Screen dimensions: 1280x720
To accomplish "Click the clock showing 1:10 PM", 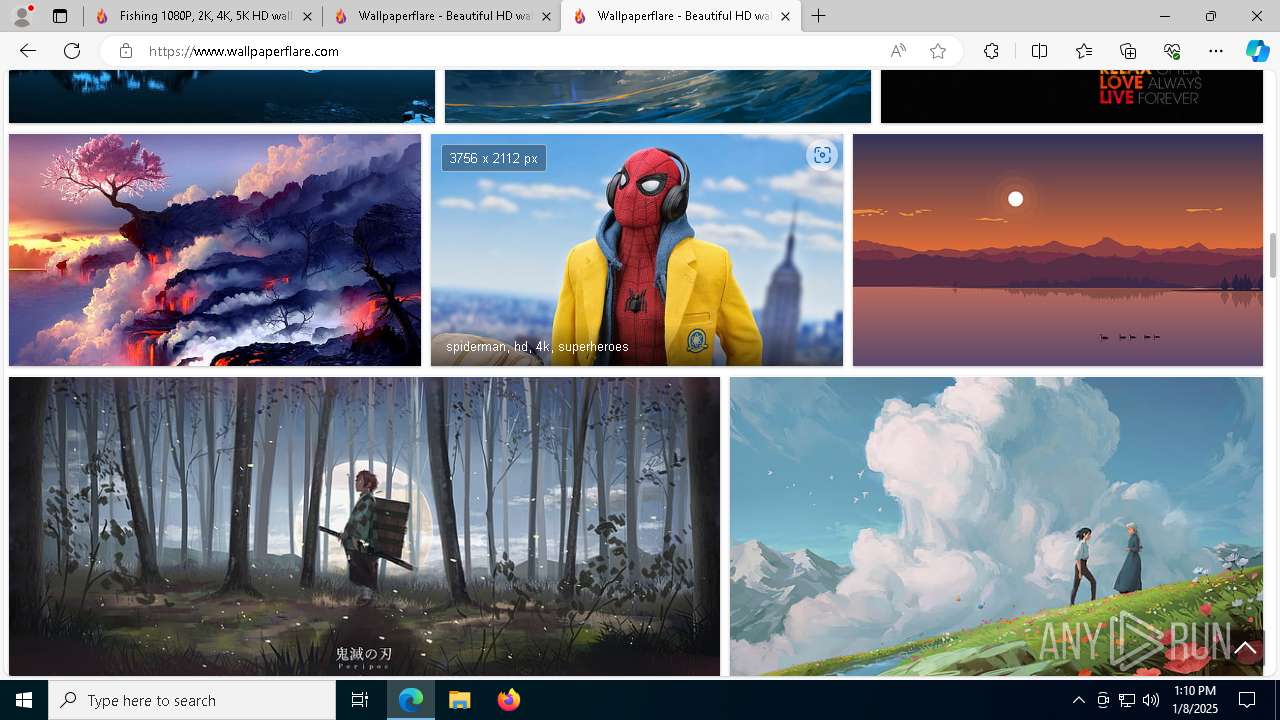I will coord(1195,691).
